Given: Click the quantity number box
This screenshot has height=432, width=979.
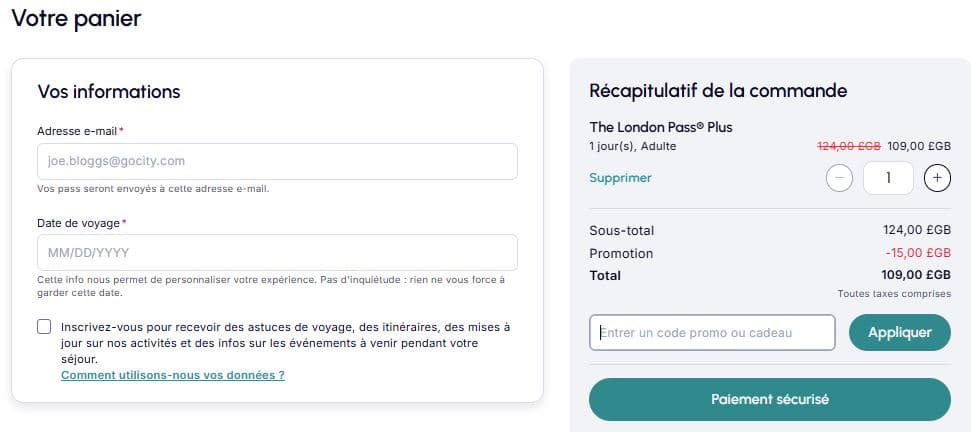Looking at the screenshot, I should [888, 178].
